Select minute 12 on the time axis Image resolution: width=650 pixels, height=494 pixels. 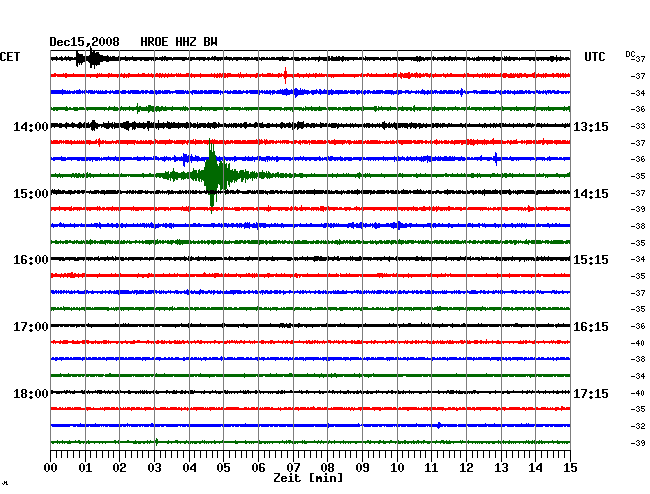pyautogui.click(x=466, y=468)
